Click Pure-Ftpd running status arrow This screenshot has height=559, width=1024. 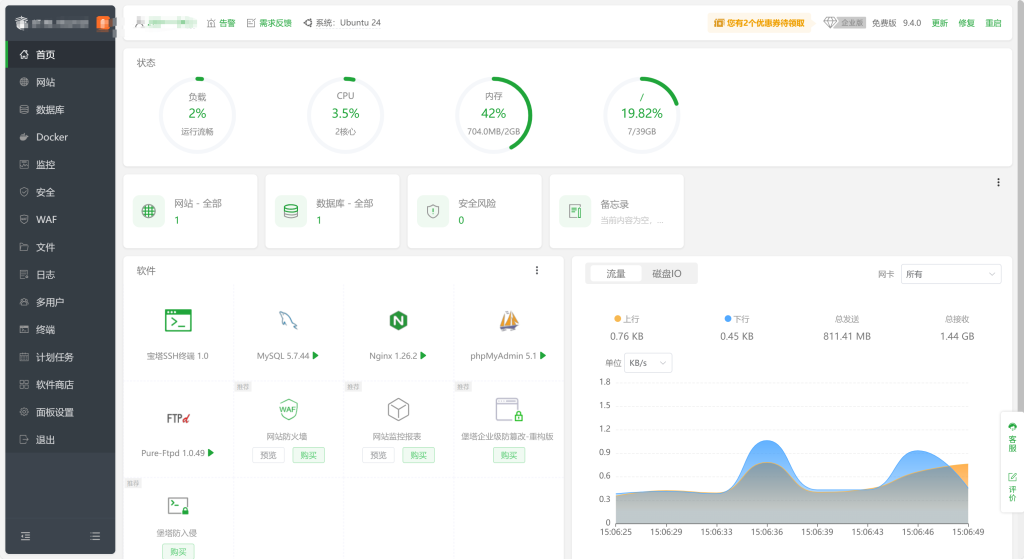(x=211, y=453)
